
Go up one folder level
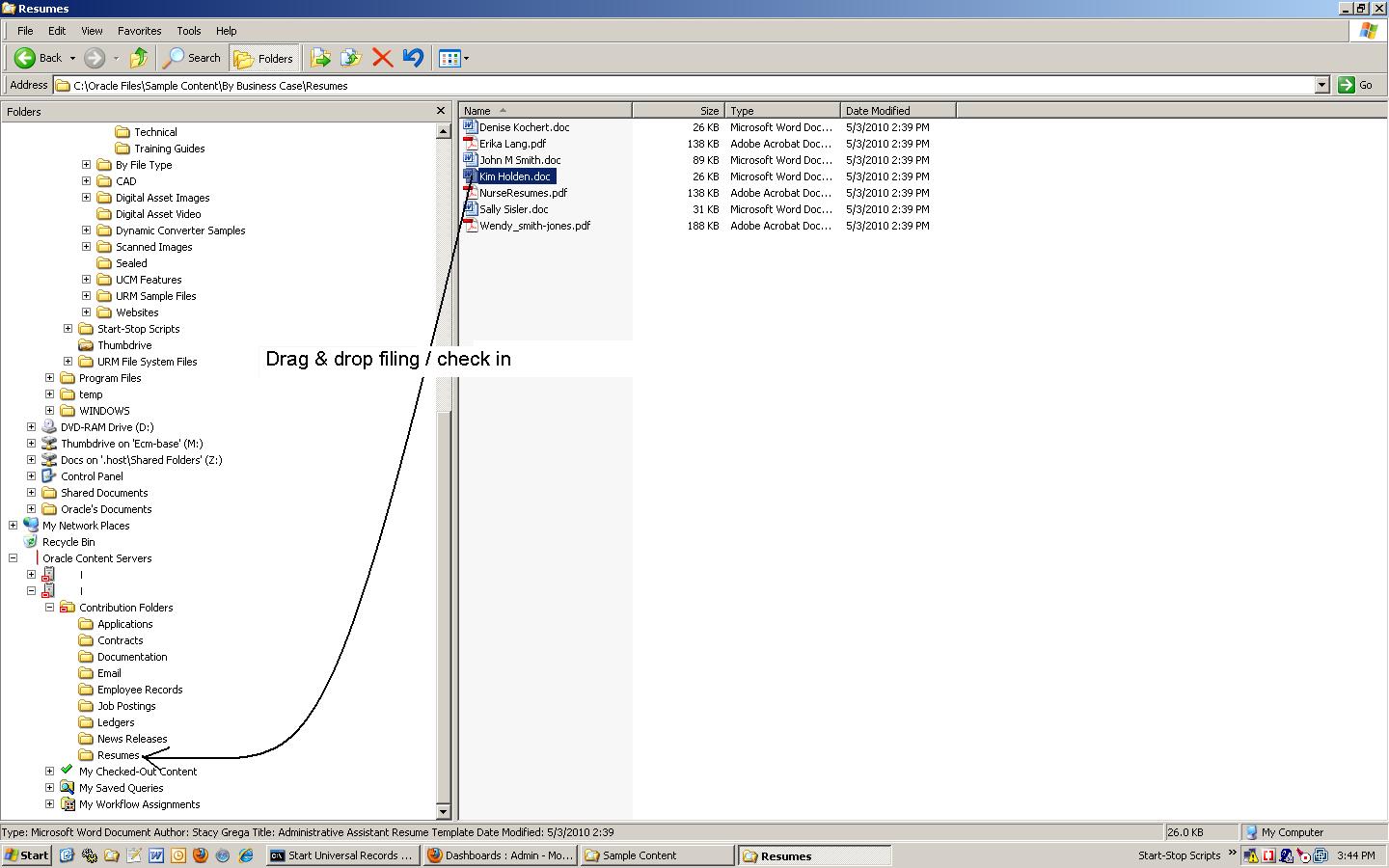pyautogui.click(x=139, y=58)
